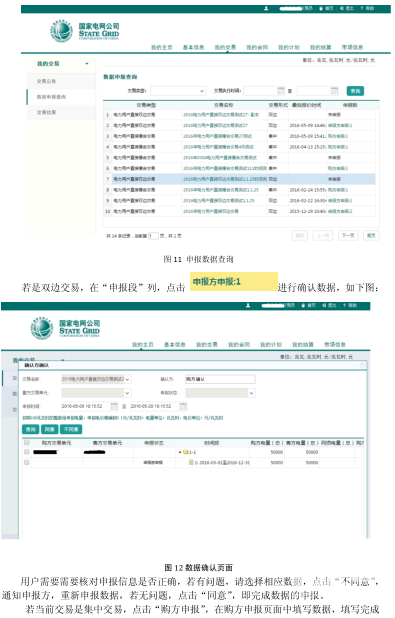Select 交易结果 in the left sidebar menu
Image resolution: width=395 pixels, height=618 pixels.
coord(47,112)
